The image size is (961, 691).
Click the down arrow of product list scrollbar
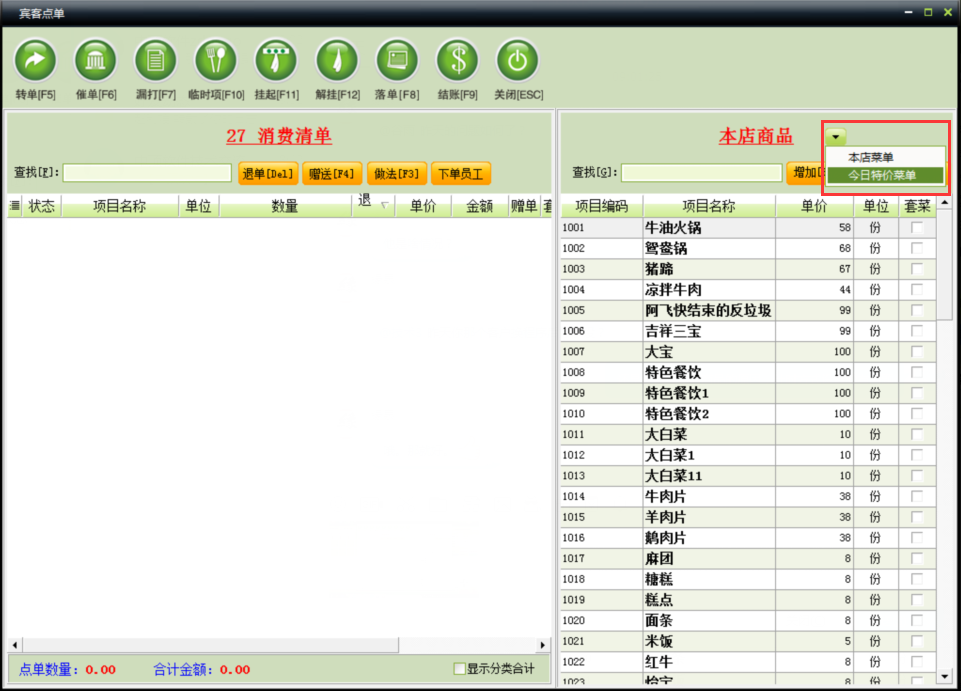click(944, 676)
